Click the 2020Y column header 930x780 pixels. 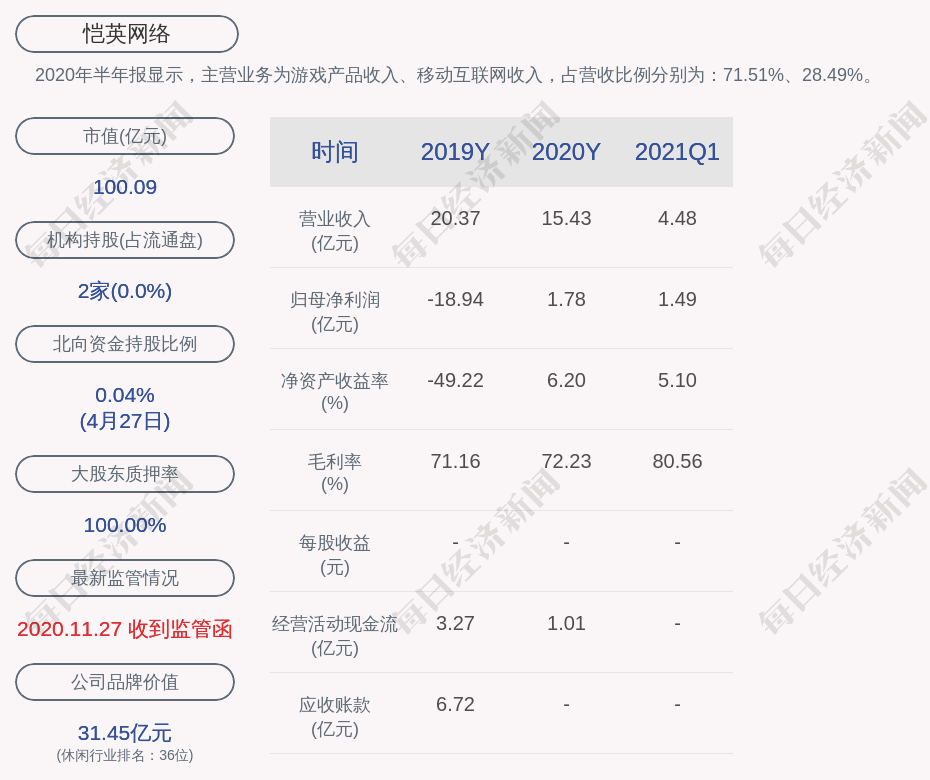point(566,152)
